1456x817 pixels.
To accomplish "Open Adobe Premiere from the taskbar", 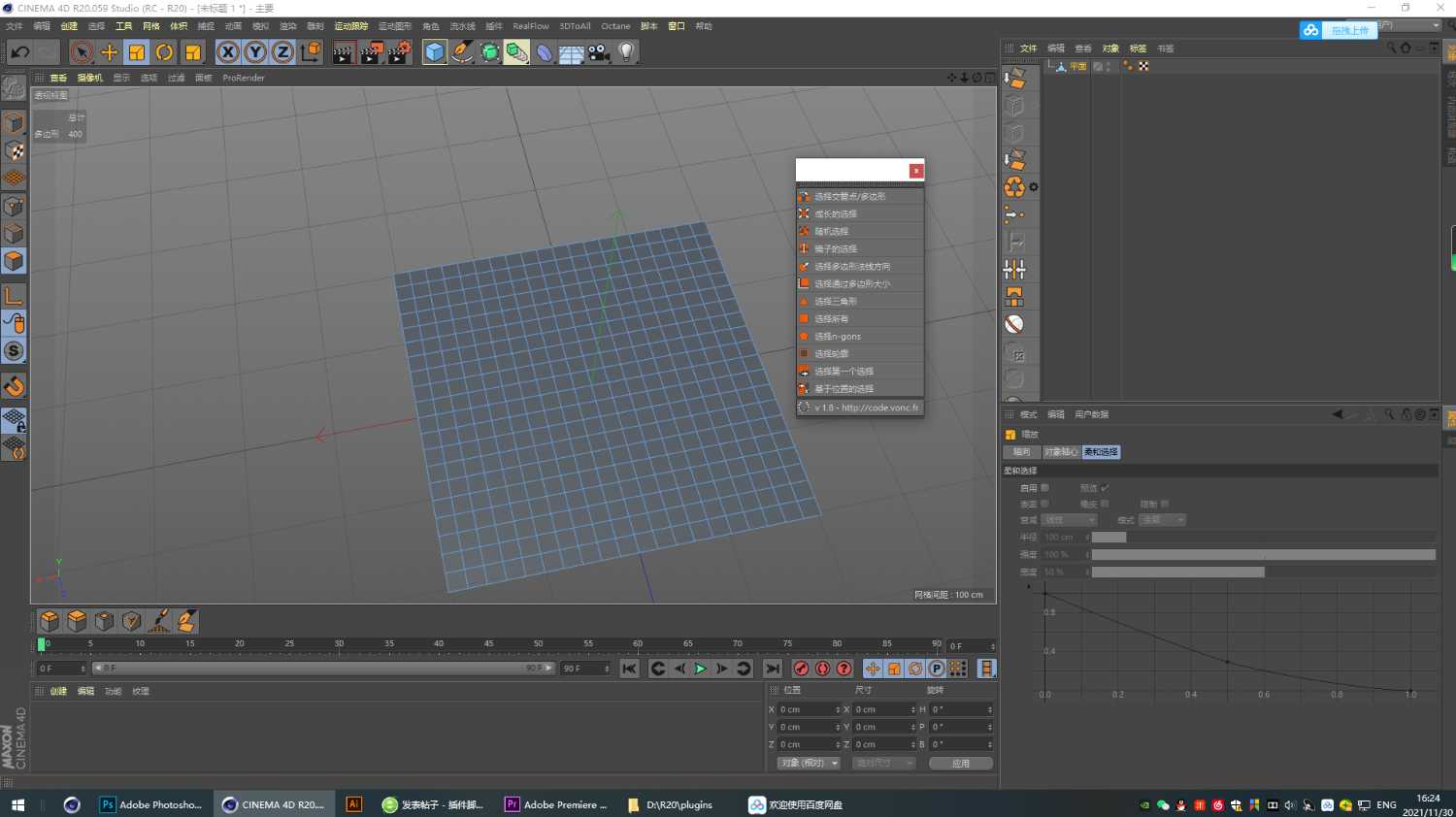I will (x=553, y=804).
